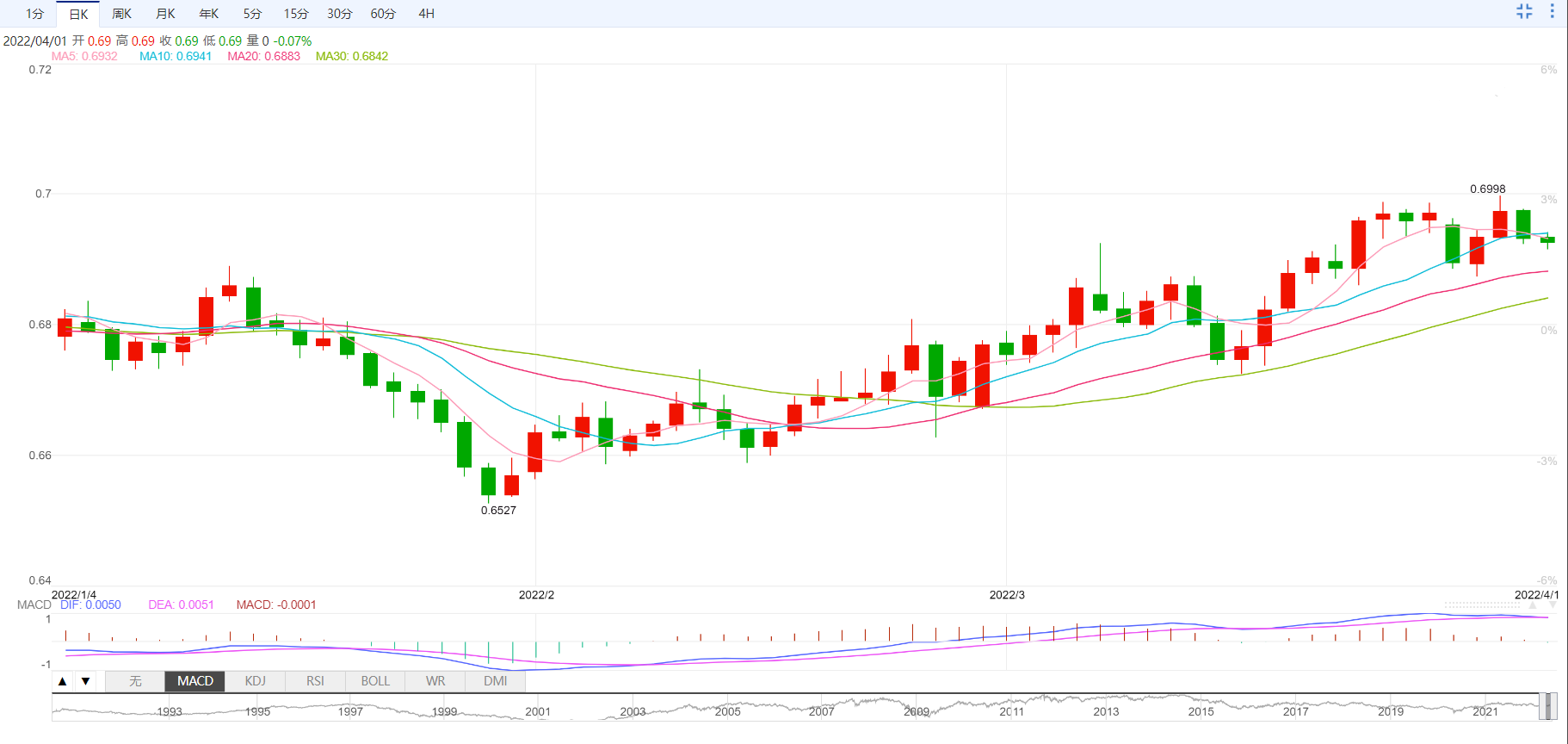Click the 2022/2 date axis label
This screenshot has width=1568, height=744.
pyautogui.click(x=536, y=594)
